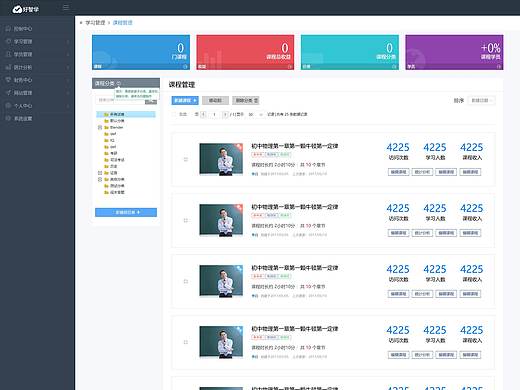Tick the checkbox on the fourth course card
This screenshot has height=390, width=520.
(186, 342)
